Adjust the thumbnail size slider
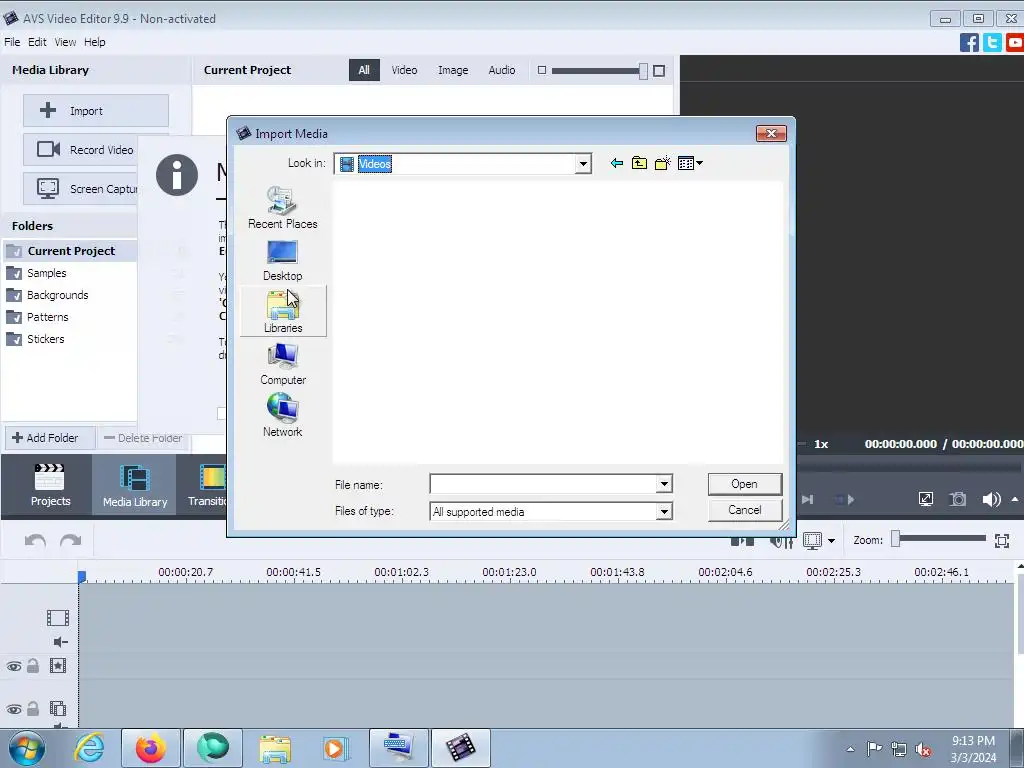The width and height of the screenshot is (1024, 768). point(643,71)
